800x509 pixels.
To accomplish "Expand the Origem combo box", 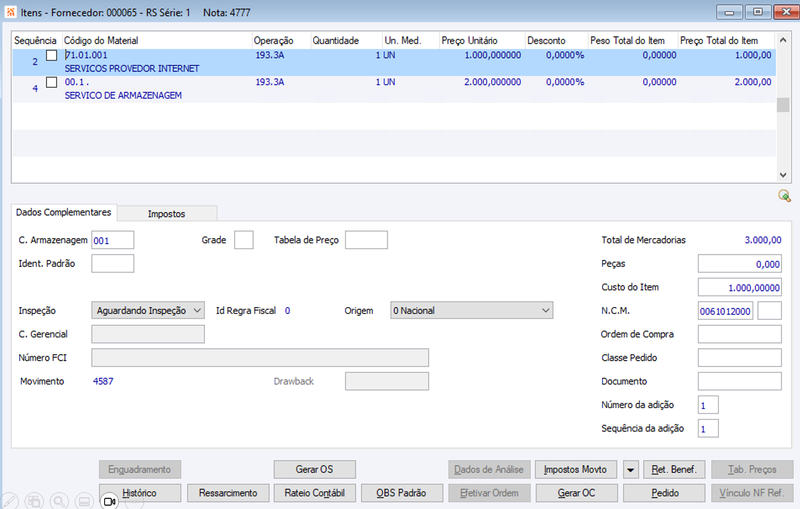I will [471, 310].
